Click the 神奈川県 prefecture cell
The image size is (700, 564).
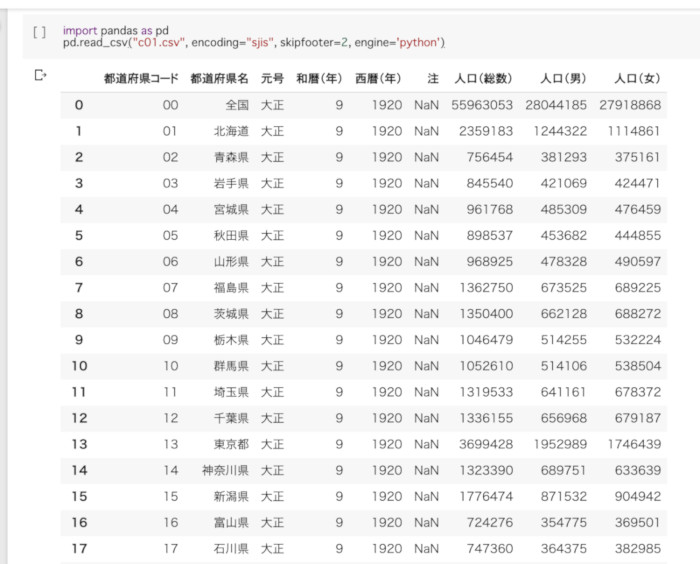(x=225, y=471)
